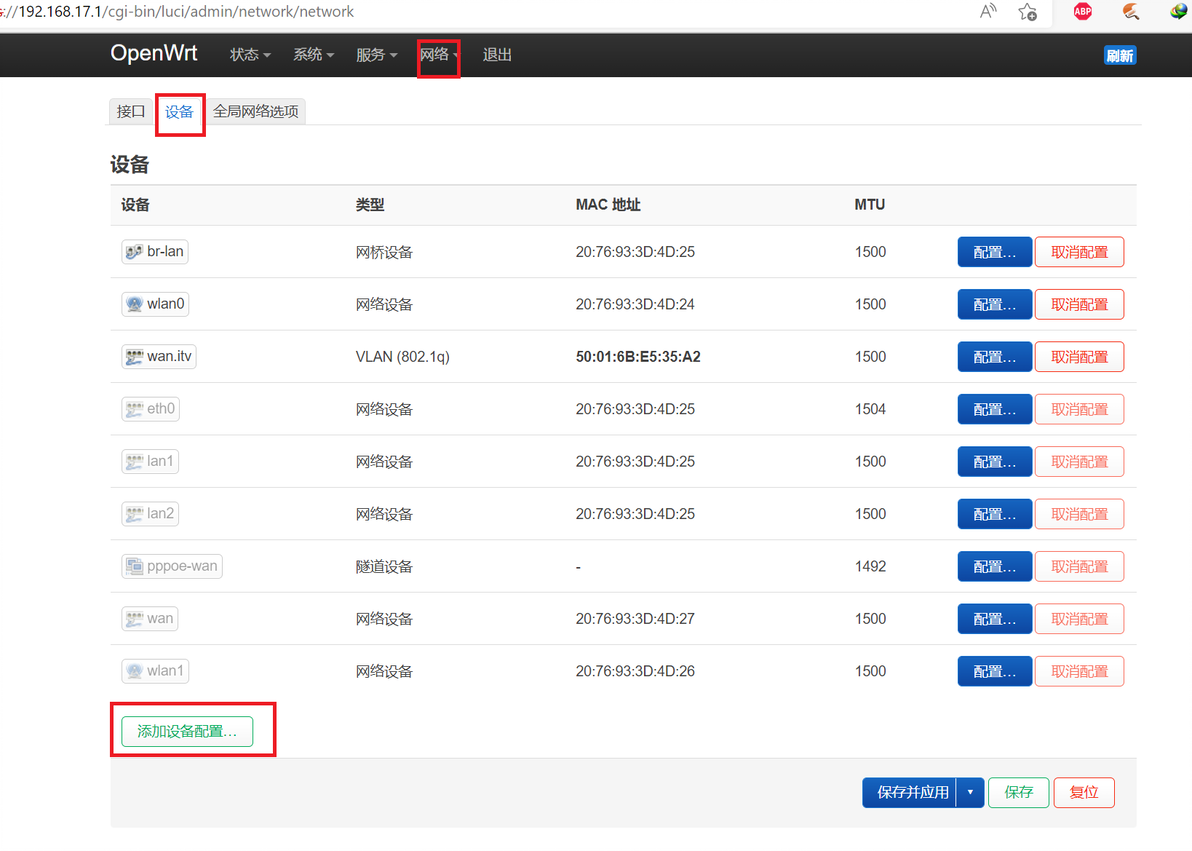Configure the wan.itv device
Viewport: 1192px width, 851px height.
[994, 357]
